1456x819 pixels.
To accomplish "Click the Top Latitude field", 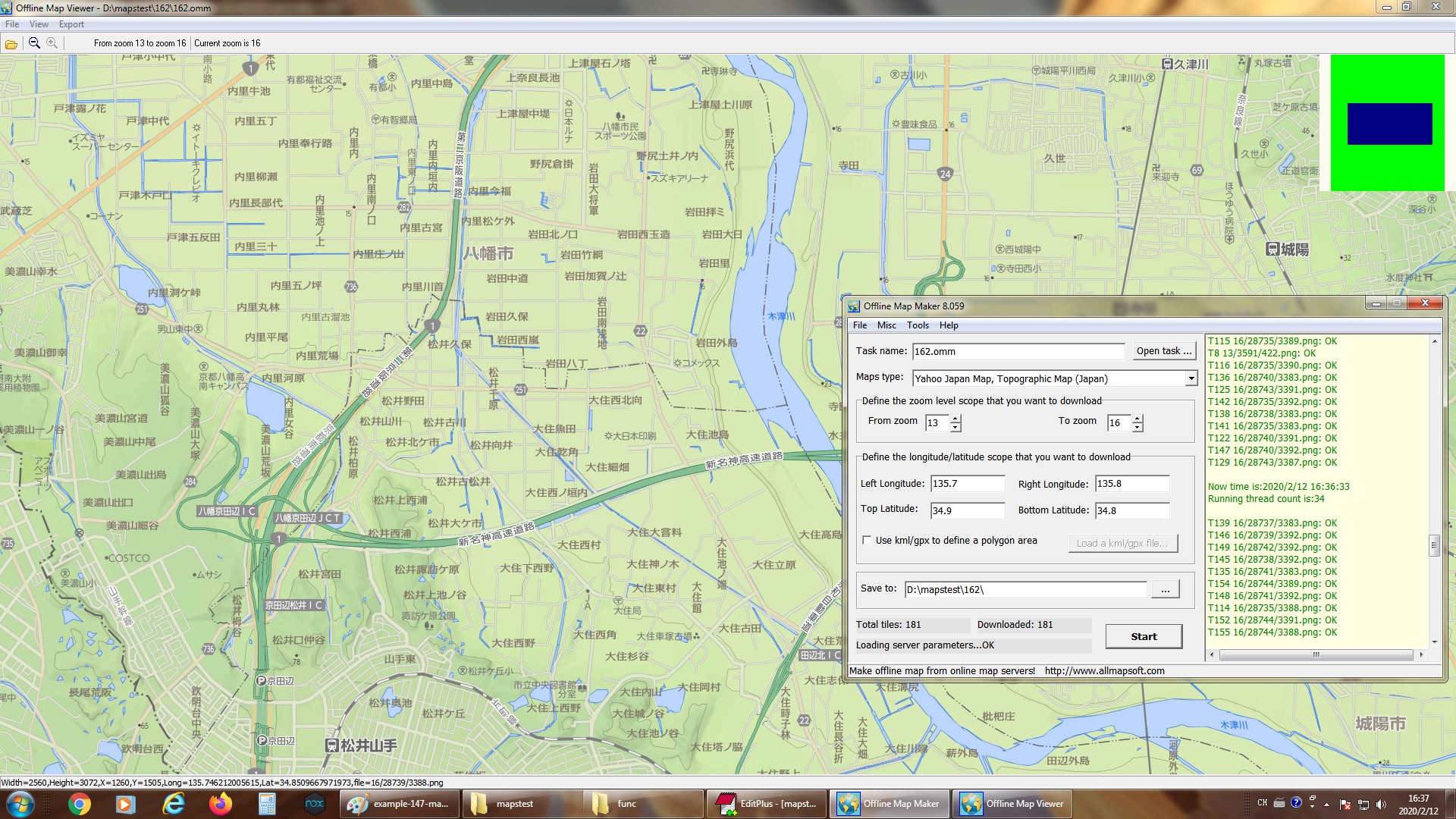I will point(968,510).
